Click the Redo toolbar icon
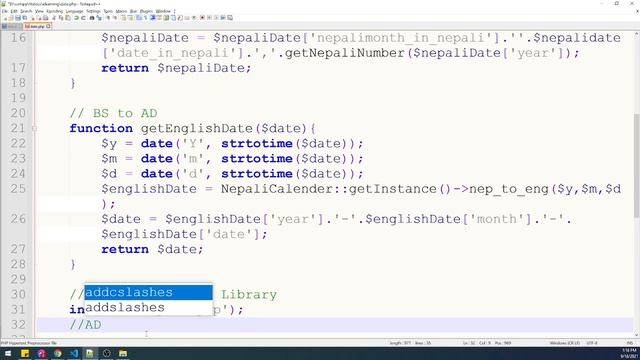Viewport: 640px width, 360px height. (84, 18)
